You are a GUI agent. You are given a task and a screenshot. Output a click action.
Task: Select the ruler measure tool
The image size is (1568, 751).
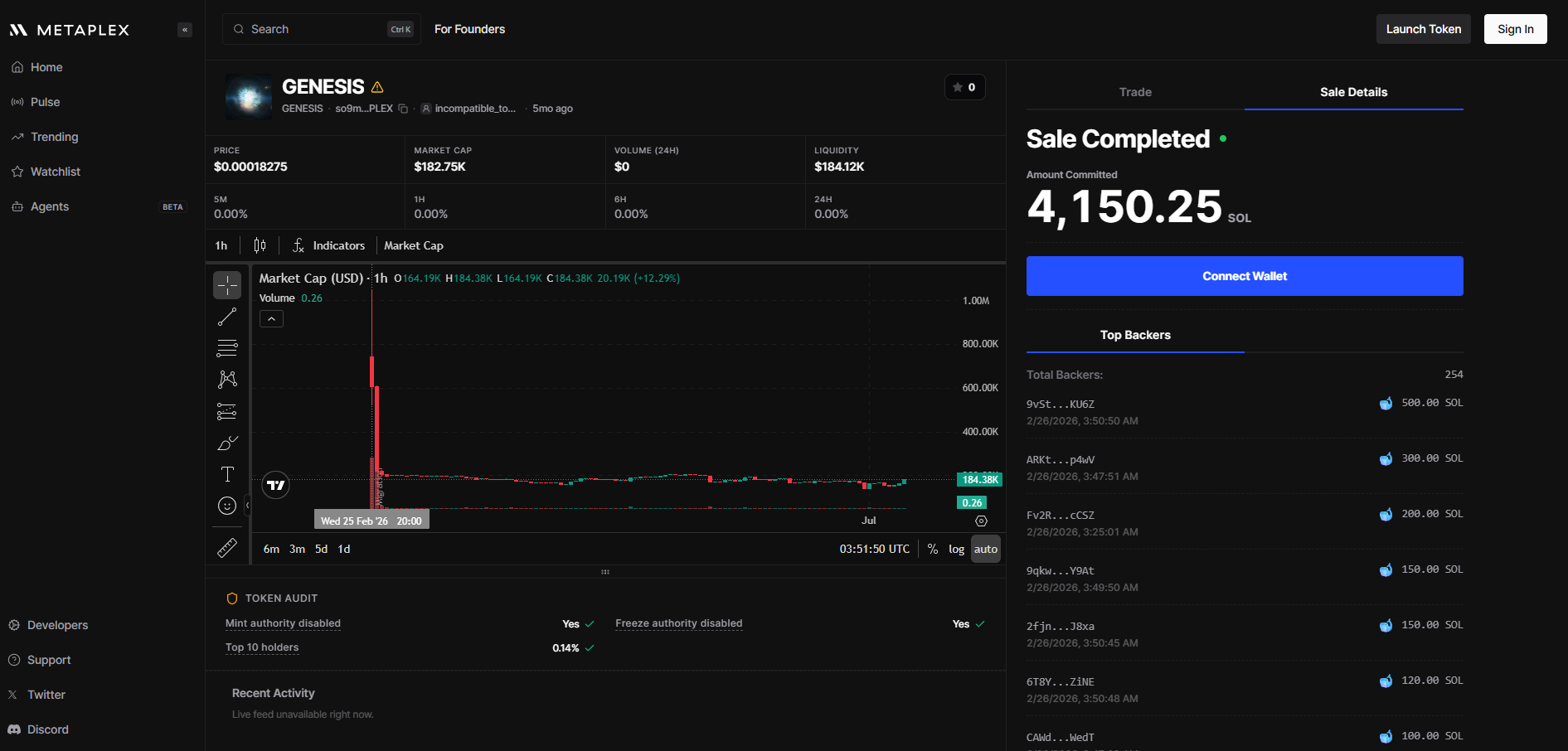point(227,548)
